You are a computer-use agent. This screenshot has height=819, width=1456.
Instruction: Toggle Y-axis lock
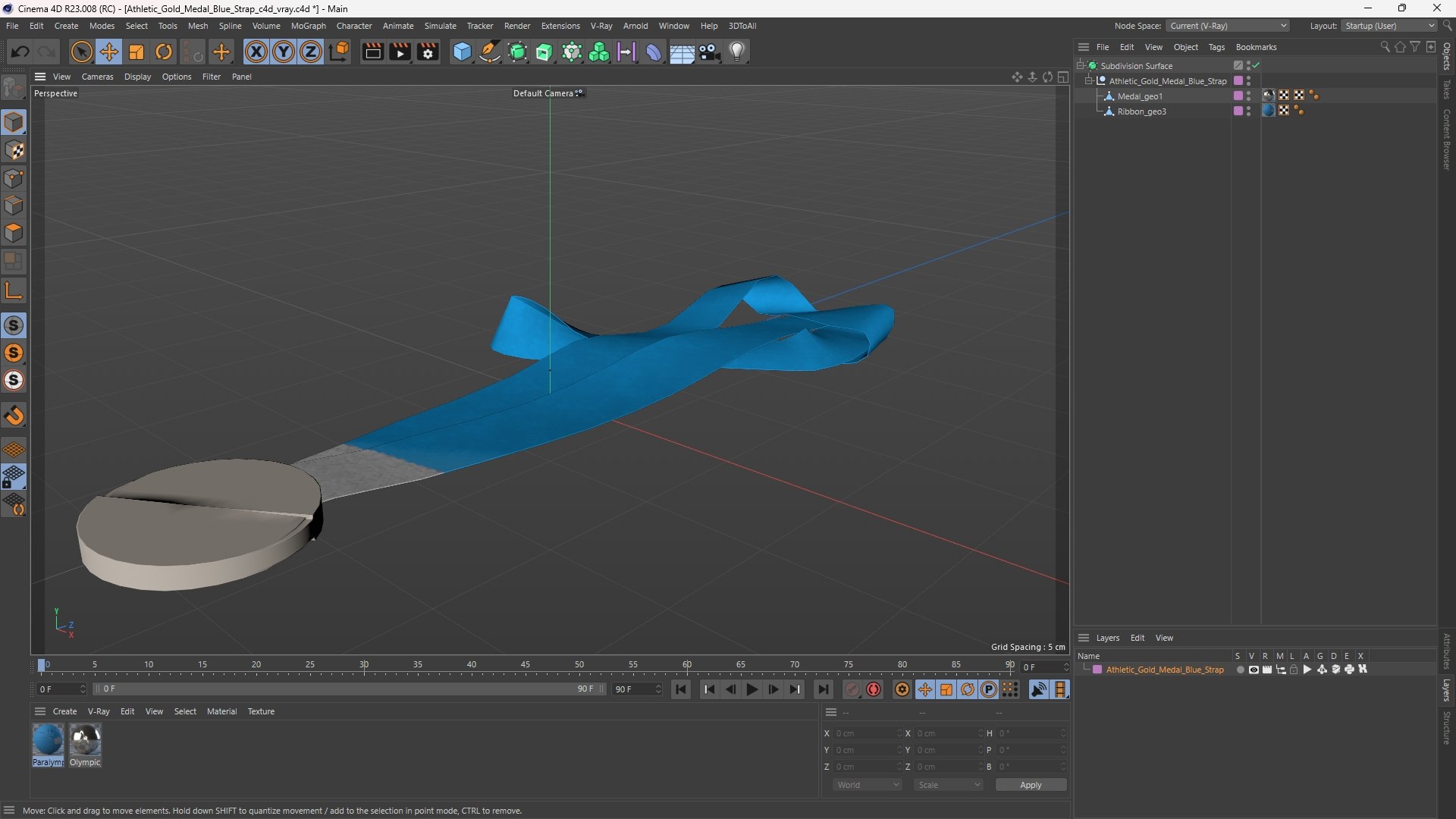click(284, 52)
